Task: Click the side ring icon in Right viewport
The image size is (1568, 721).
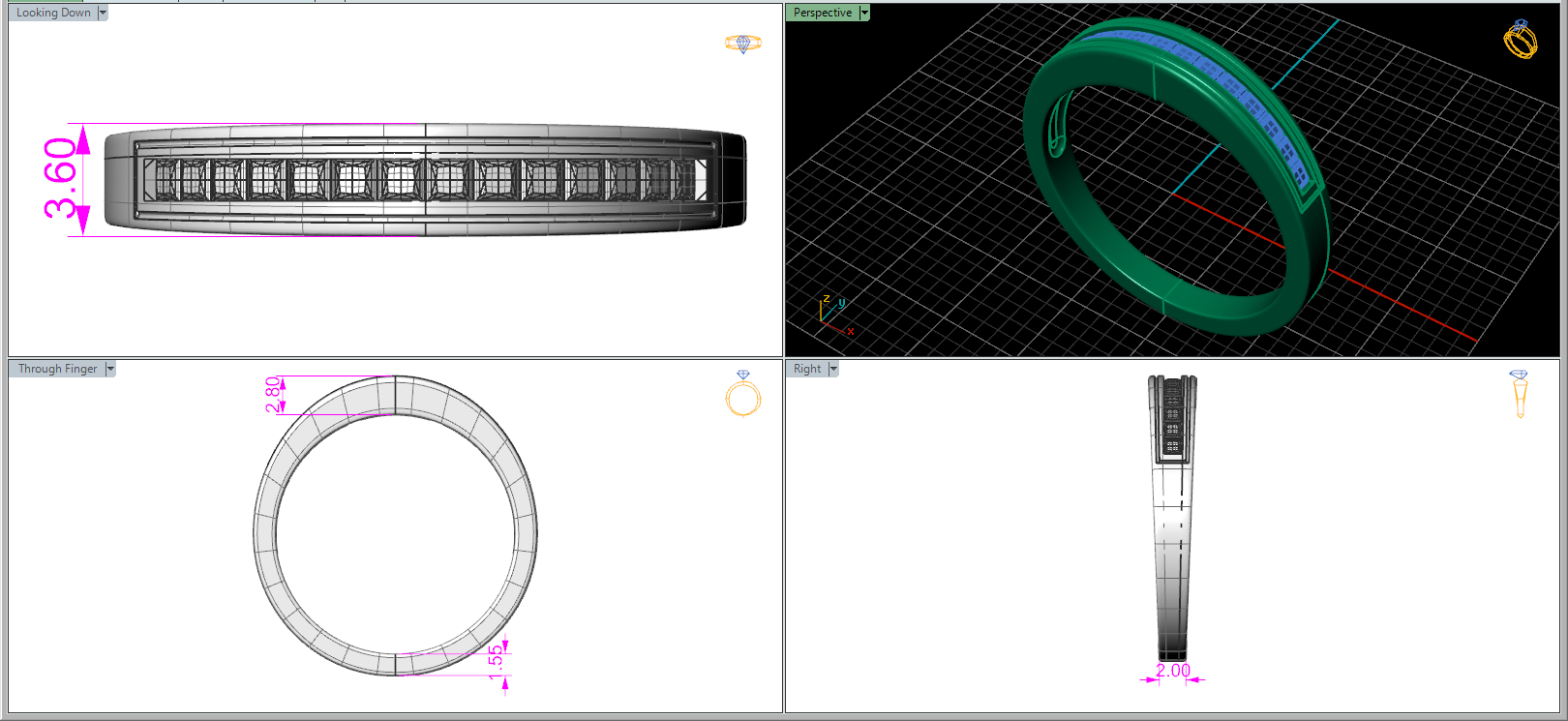Action: click(1520, 393)
